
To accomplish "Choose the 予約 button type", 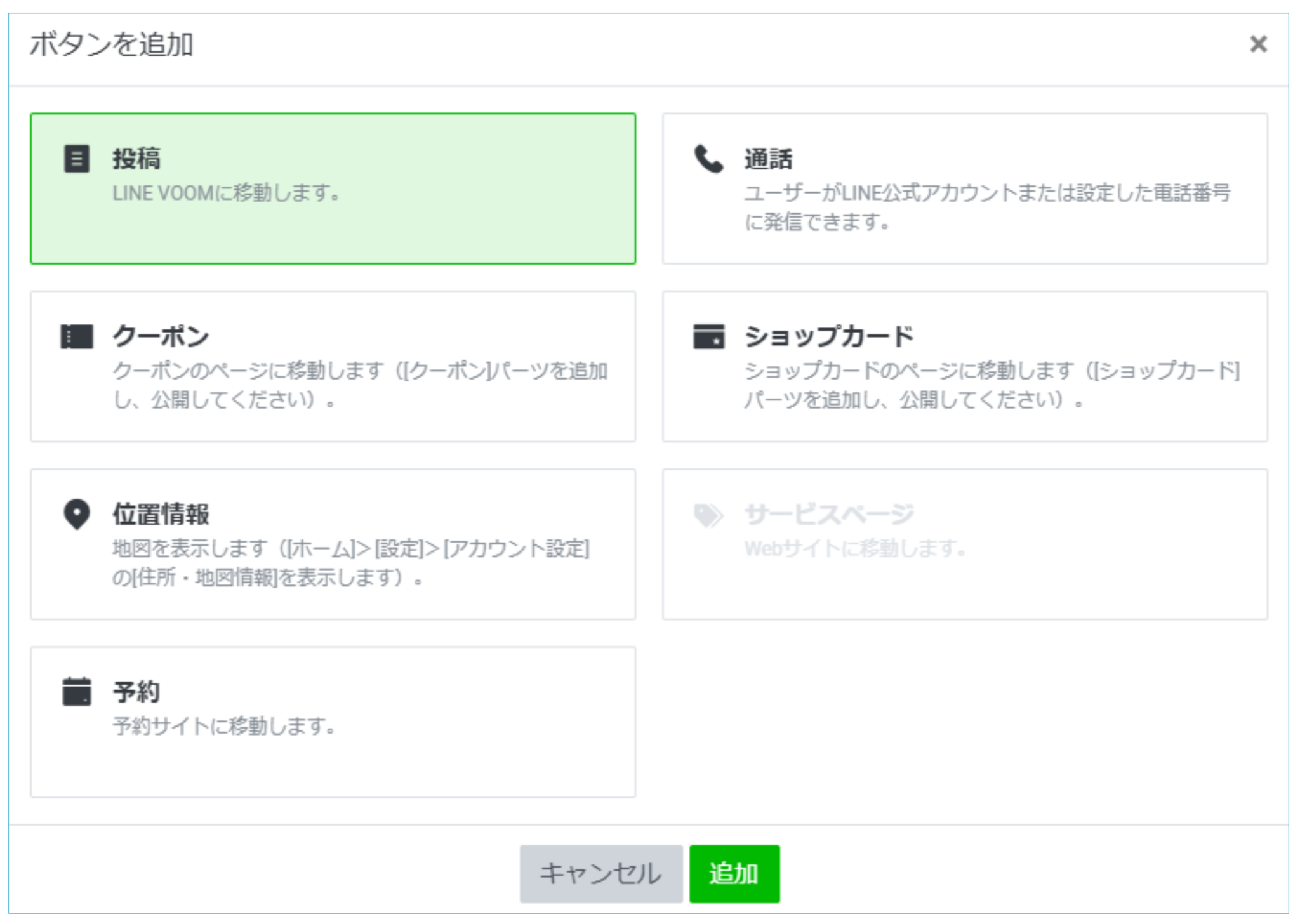I will (333, 717).
